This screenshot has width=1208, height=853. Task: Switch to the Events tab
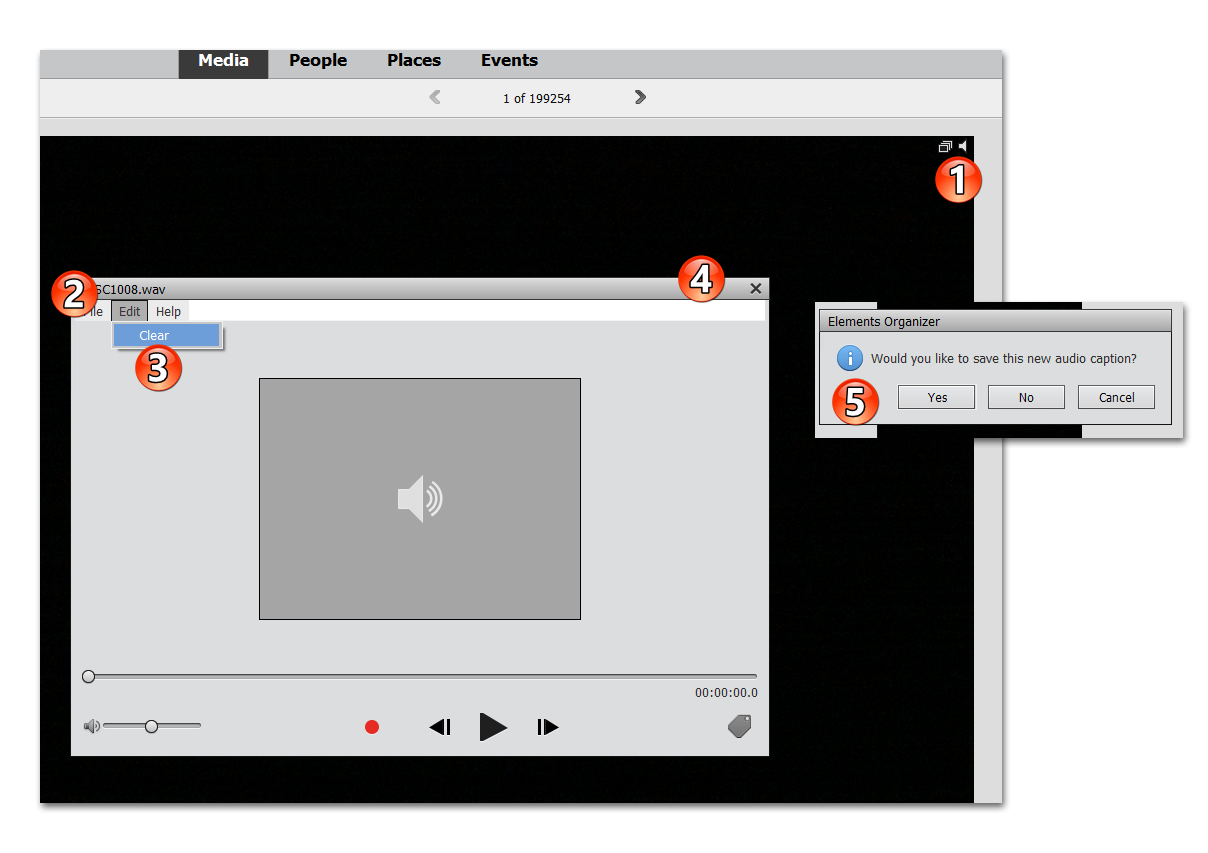(509, 61)
